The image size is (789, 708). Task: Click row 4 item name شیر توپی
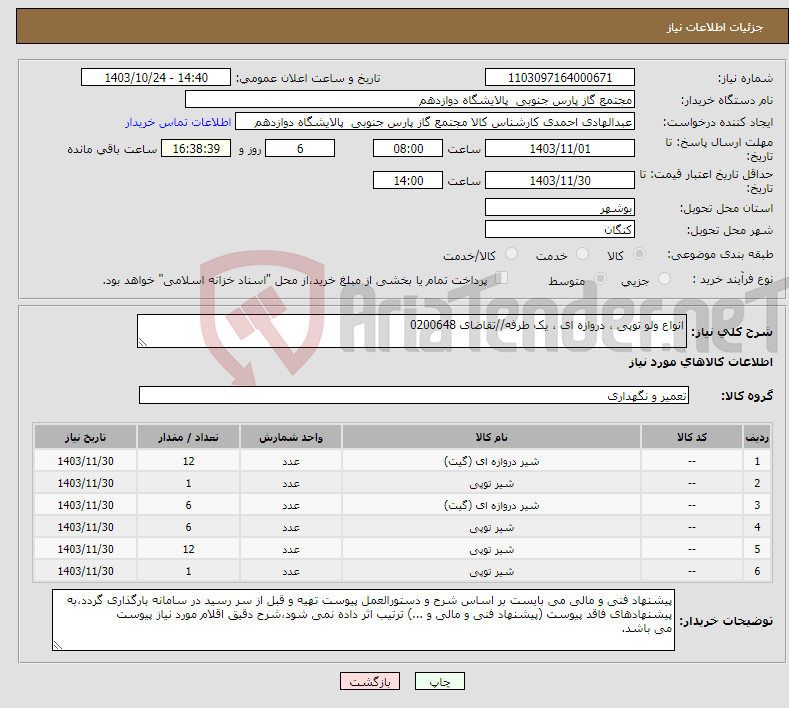click(491, 527)
